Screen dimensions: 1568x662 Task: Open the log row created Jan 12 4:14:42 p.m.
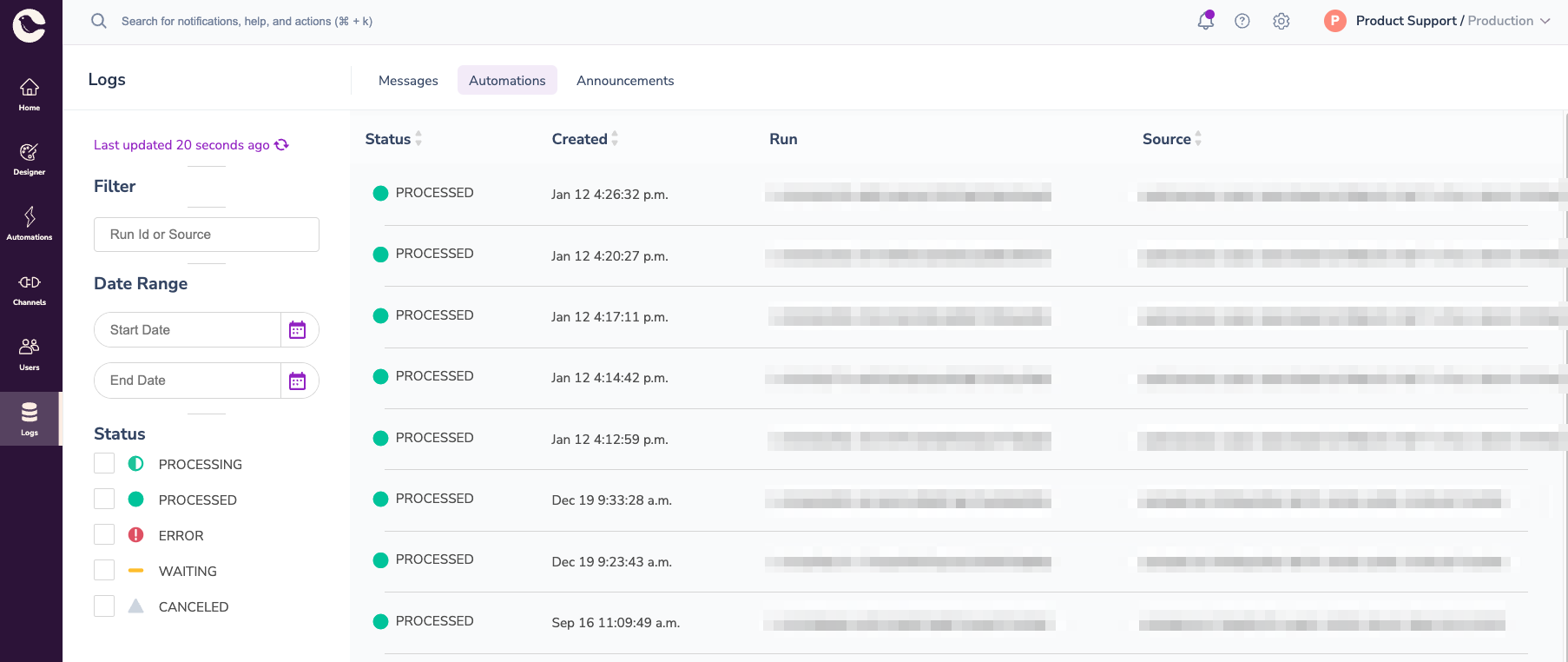tap(955, 378)
